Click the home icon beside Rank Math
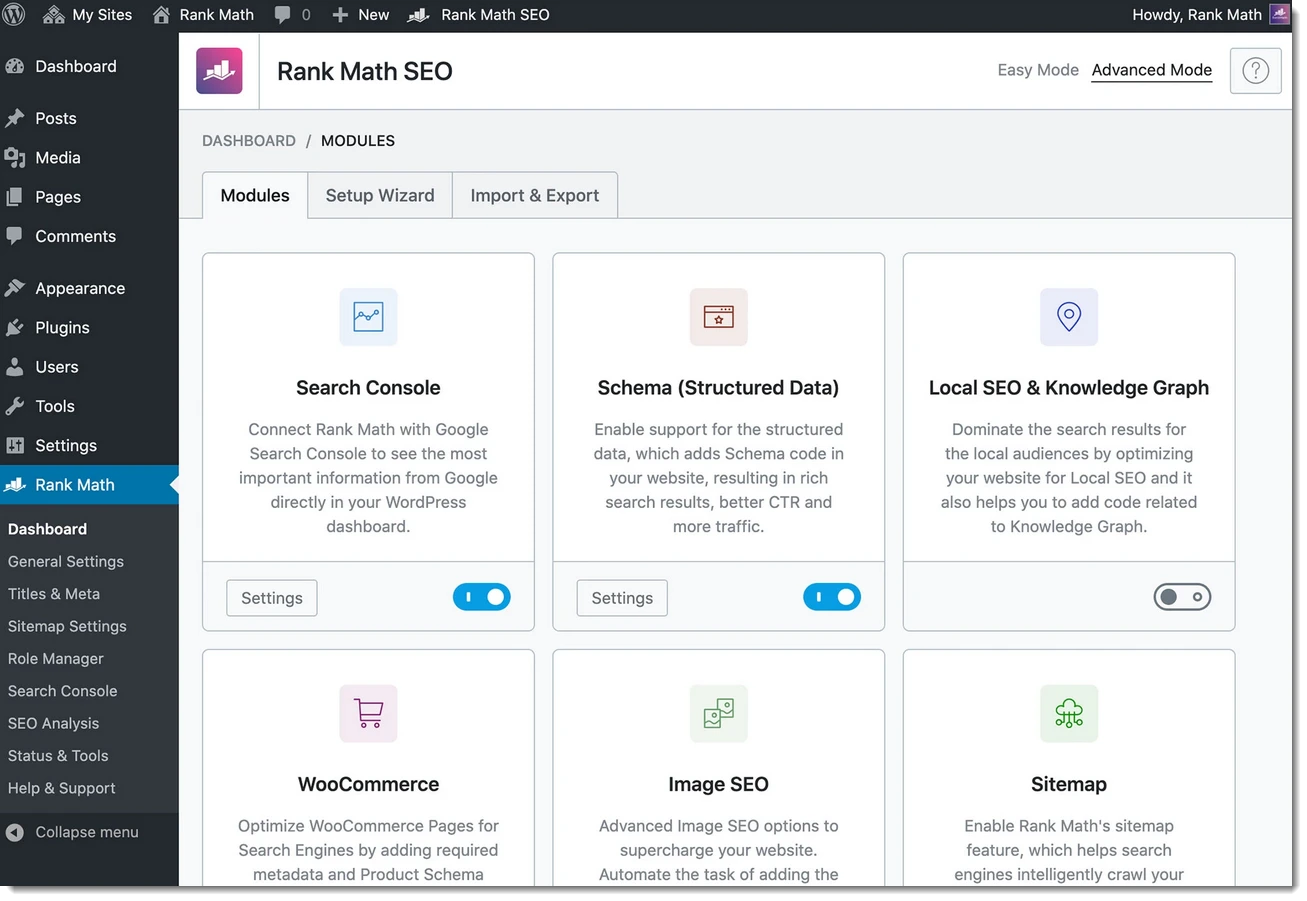1307x901 pixels. [161, 15]
